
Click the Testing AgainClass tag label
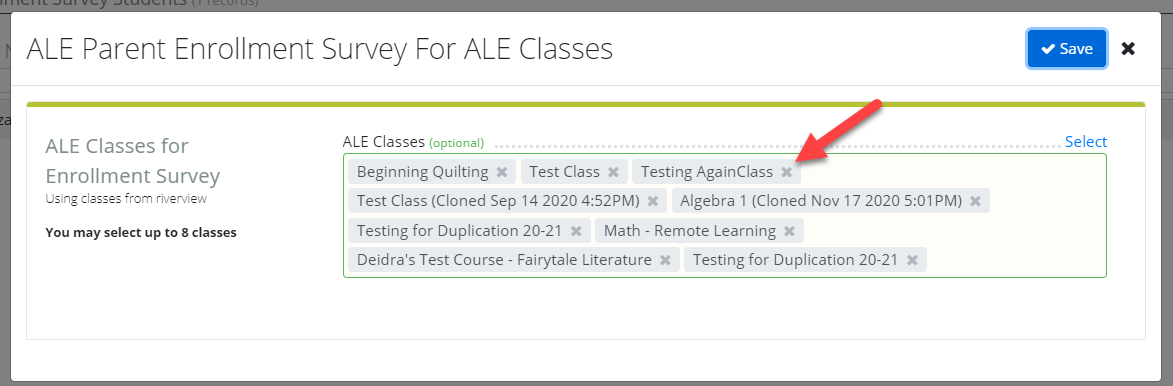(x=707, y=172)
